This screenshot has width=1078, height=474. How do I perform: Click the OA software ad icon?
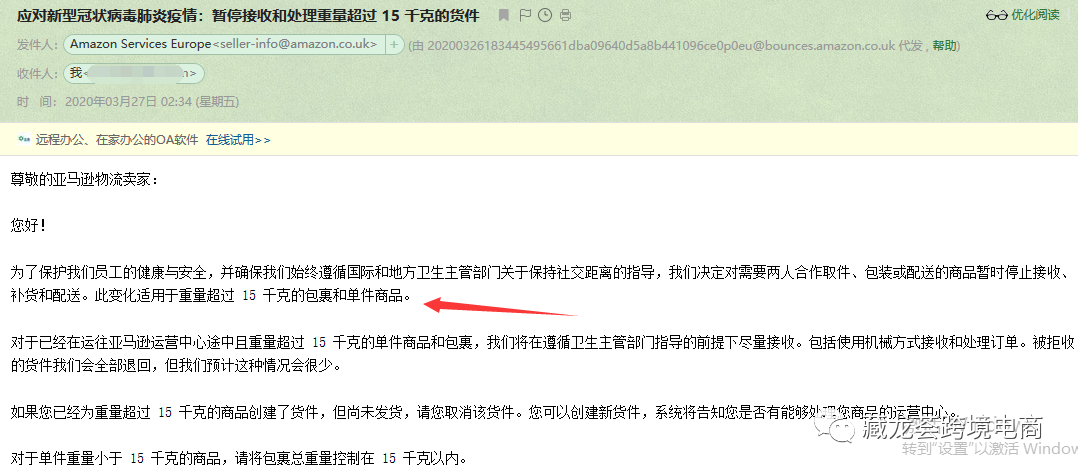[x=24, y=140]
